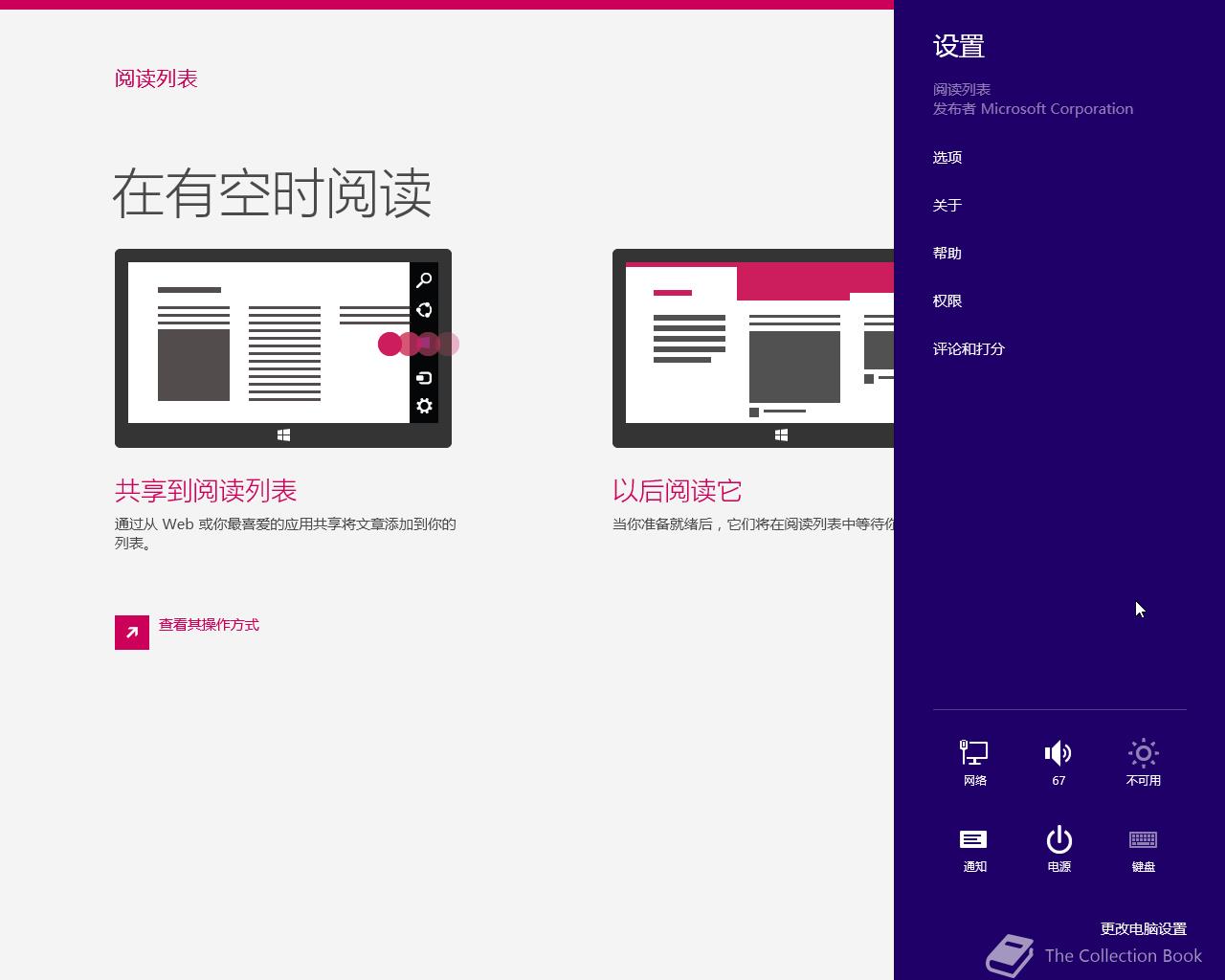Image resolution: width=1225 pixels, height=980 pixels.
Task: Open 选项 in the settings pane
Action: (947, 157)
